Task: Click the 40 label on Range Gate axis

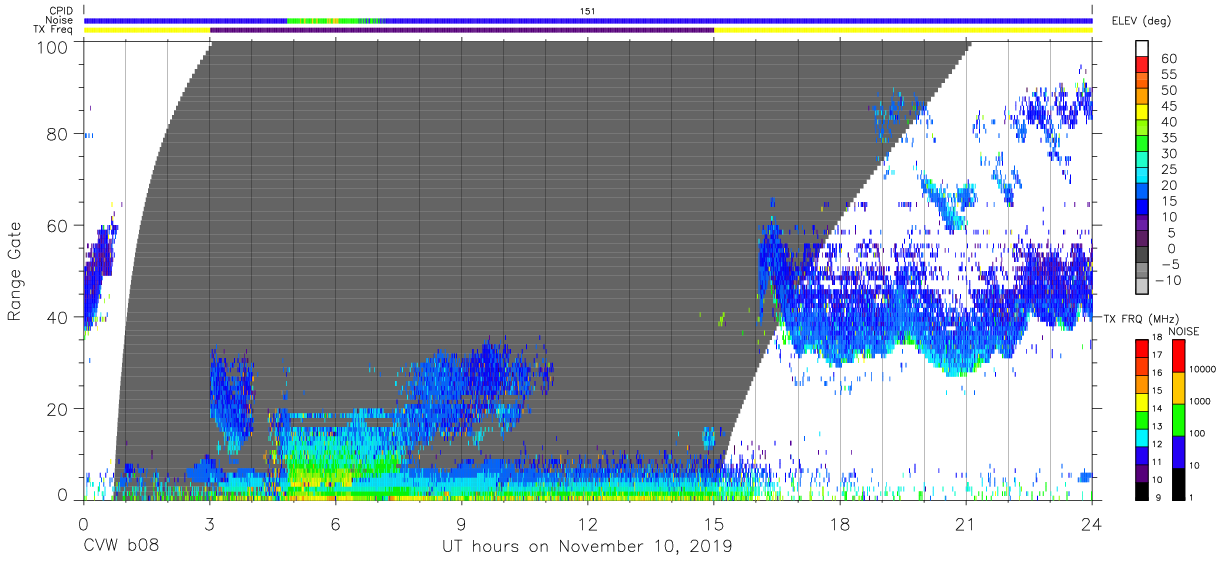Action: [57, 317]
